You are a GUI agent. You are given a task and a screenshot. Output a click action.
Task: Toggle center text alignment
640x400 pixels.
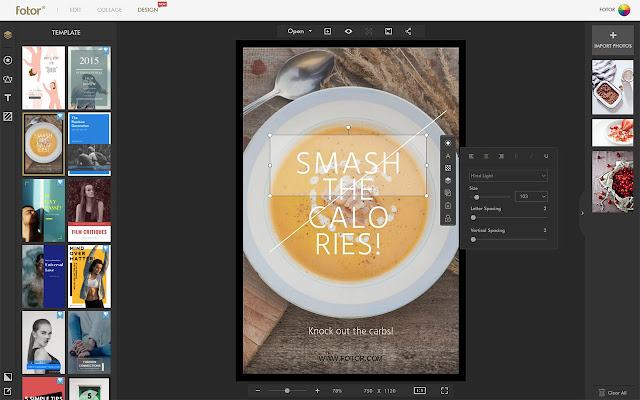pyautogui.click(x=486, y=157)
